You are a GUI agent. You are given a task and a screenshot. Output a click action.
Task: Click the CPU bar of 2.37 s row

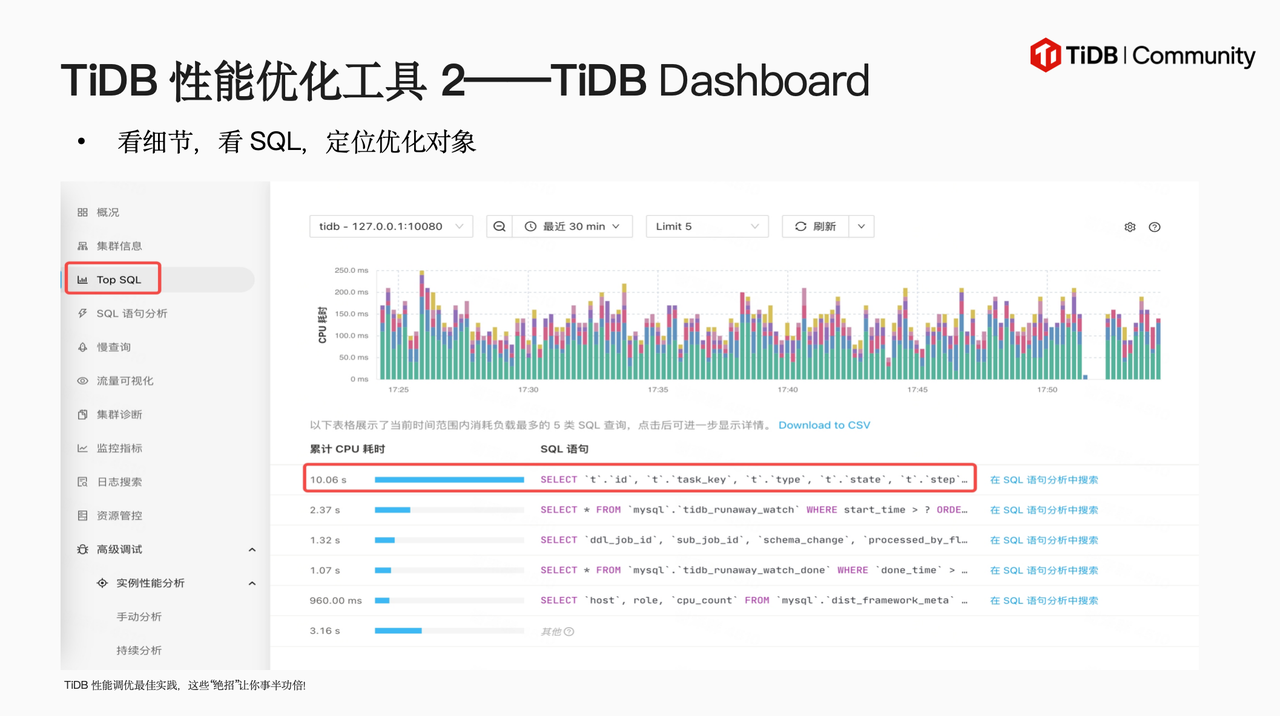tap(449, 510)
